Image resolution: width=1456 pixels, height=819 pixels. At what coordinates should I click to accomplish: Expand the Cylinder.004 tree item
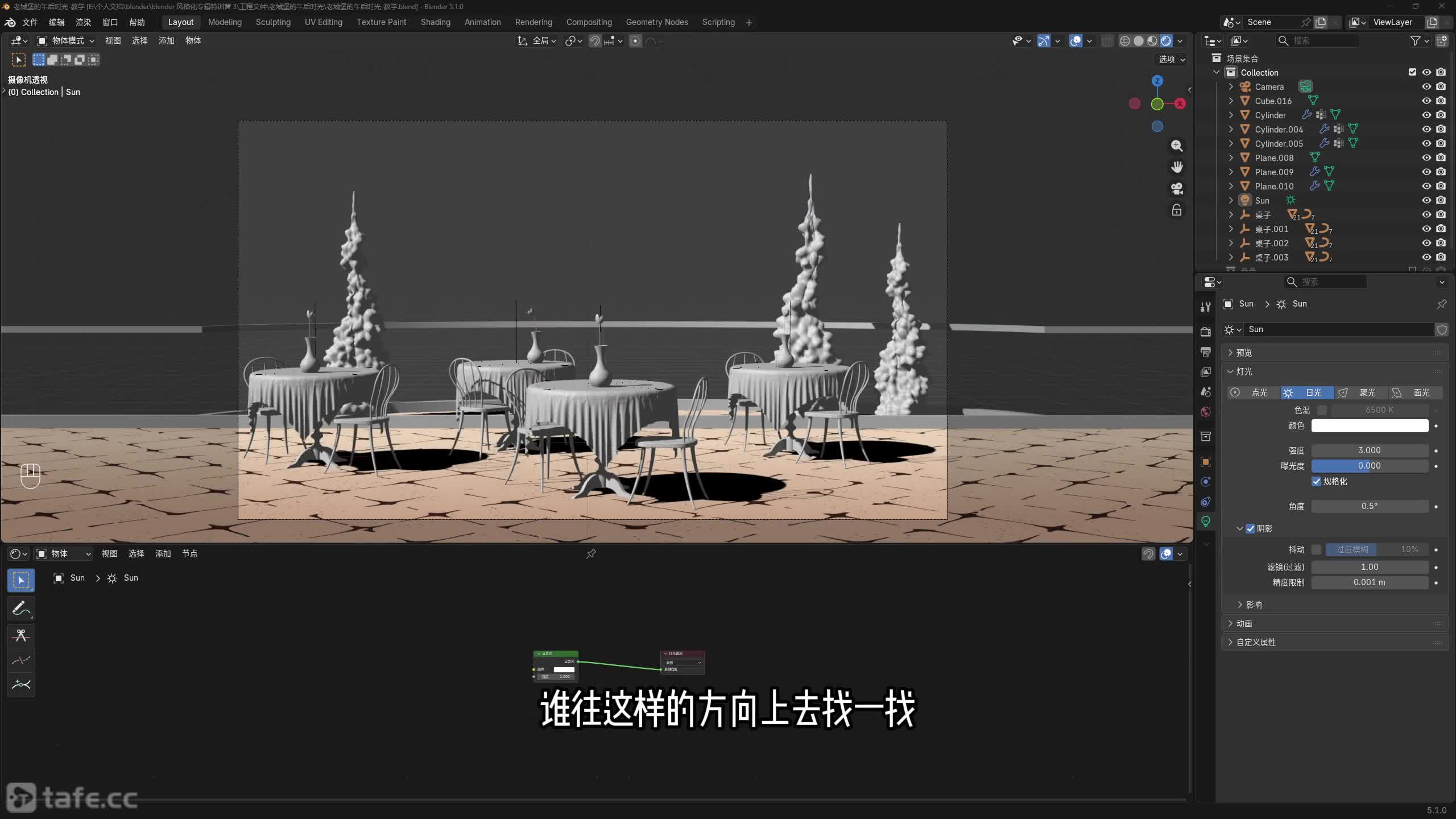point(1231,129)
